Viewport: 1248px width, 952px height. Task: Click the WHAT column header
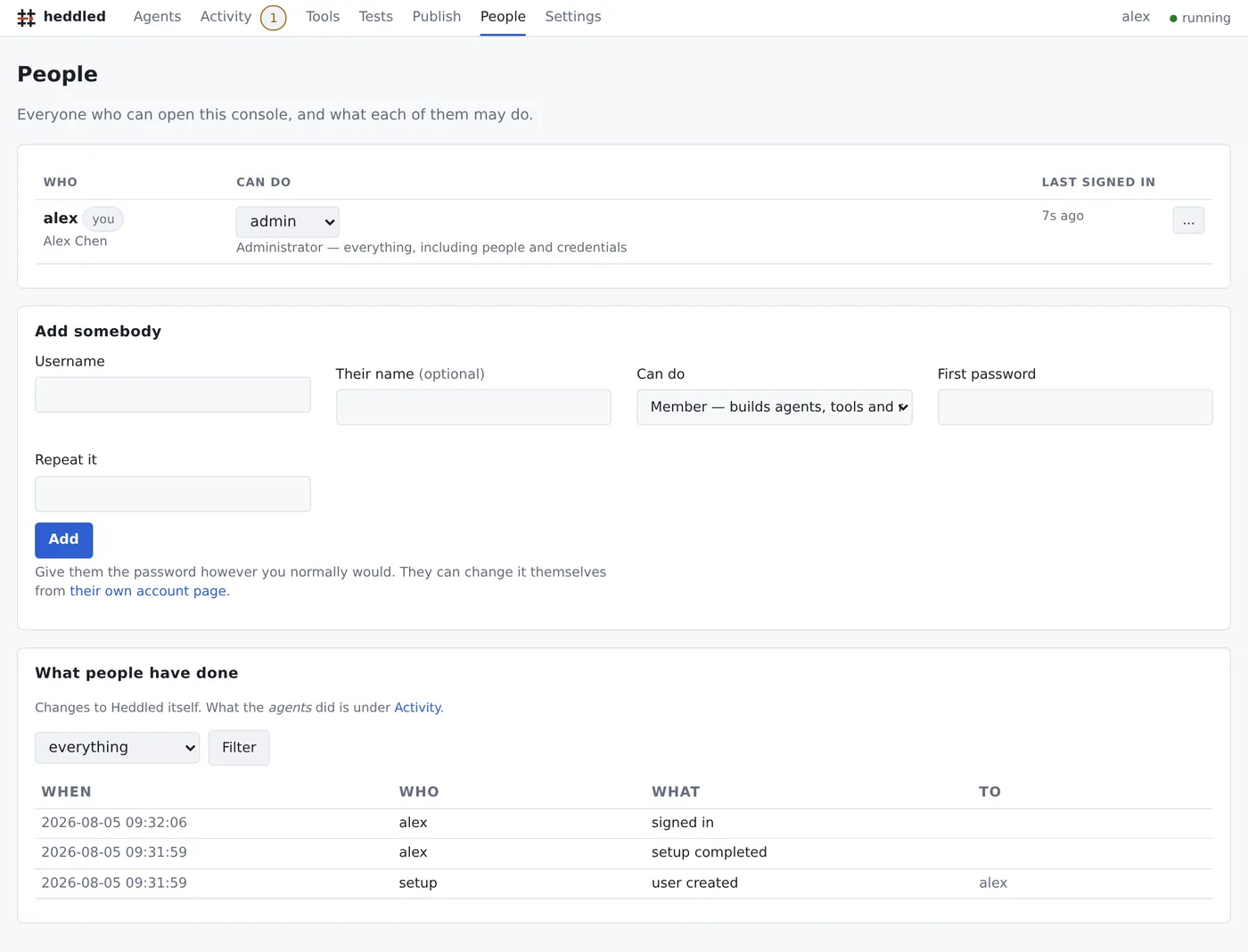coord(676,792)
